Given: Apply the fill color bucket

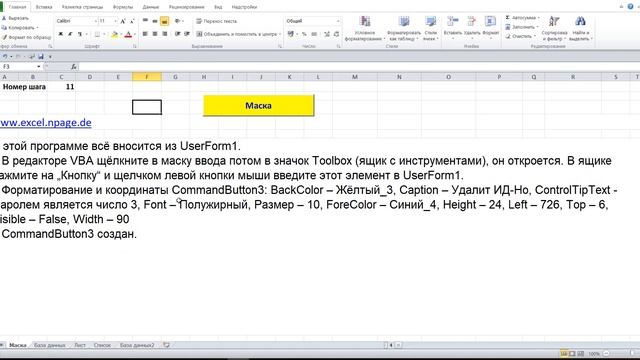Looking at the screenshot, I should (115, 34).
